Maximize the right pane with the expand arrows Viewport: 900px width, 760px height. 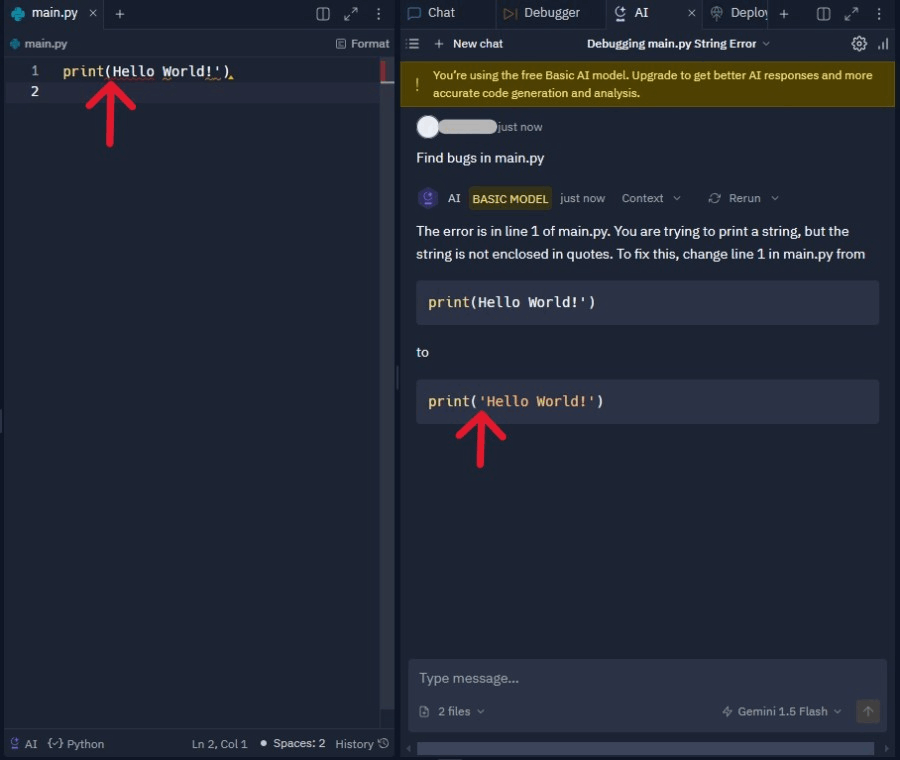(x=851, y=14)
